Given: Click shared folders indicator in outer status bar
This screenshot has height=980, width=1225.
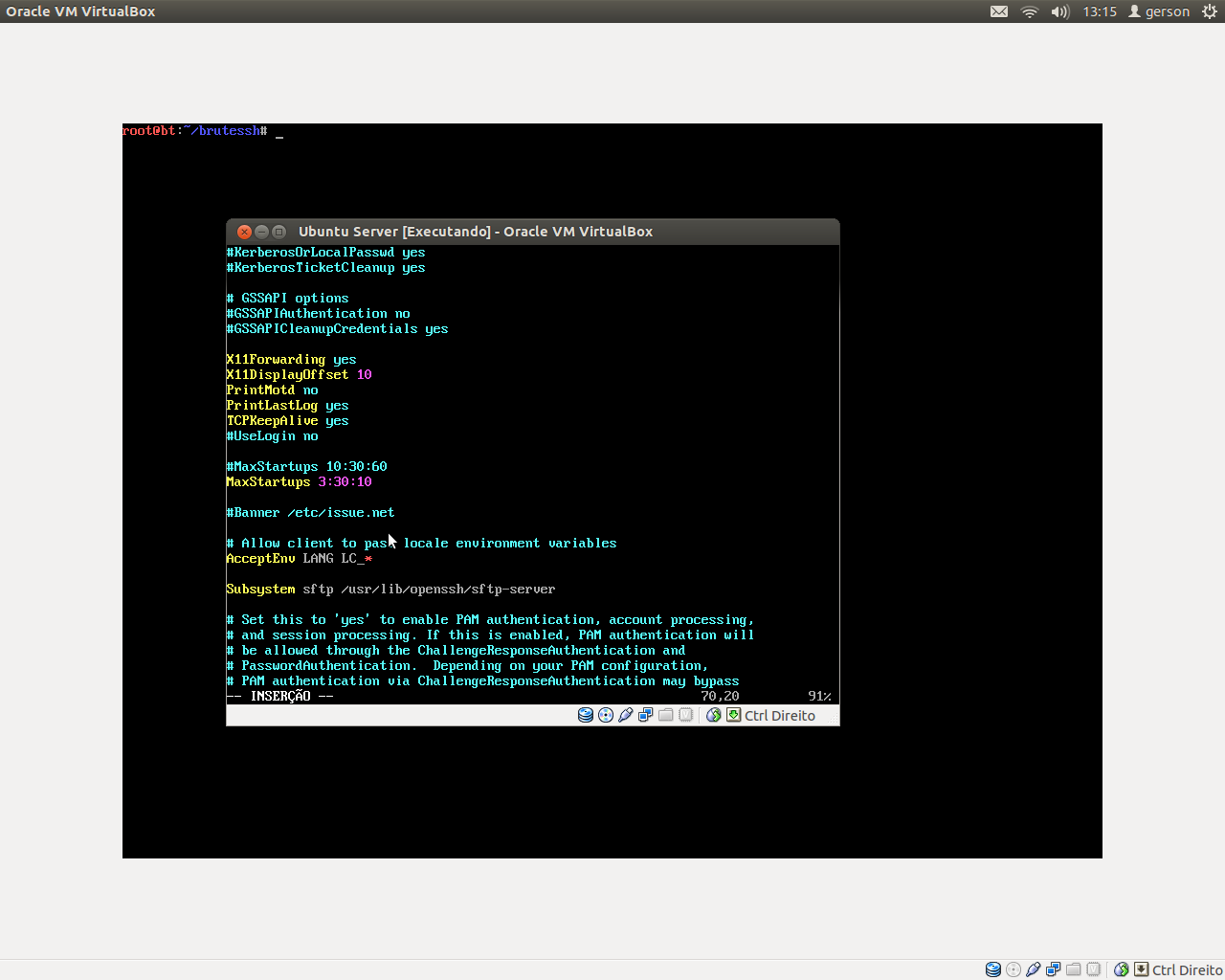Looking at the screenshot, I should coord(1074,969).
